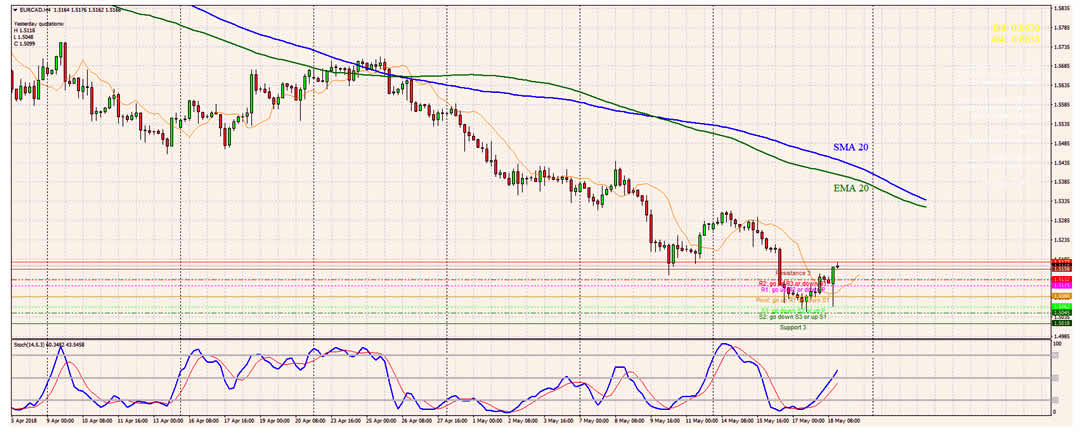Click the blue 'SMA 20' label
Viewport: 1083px width, 431px height.
[851, 149]
